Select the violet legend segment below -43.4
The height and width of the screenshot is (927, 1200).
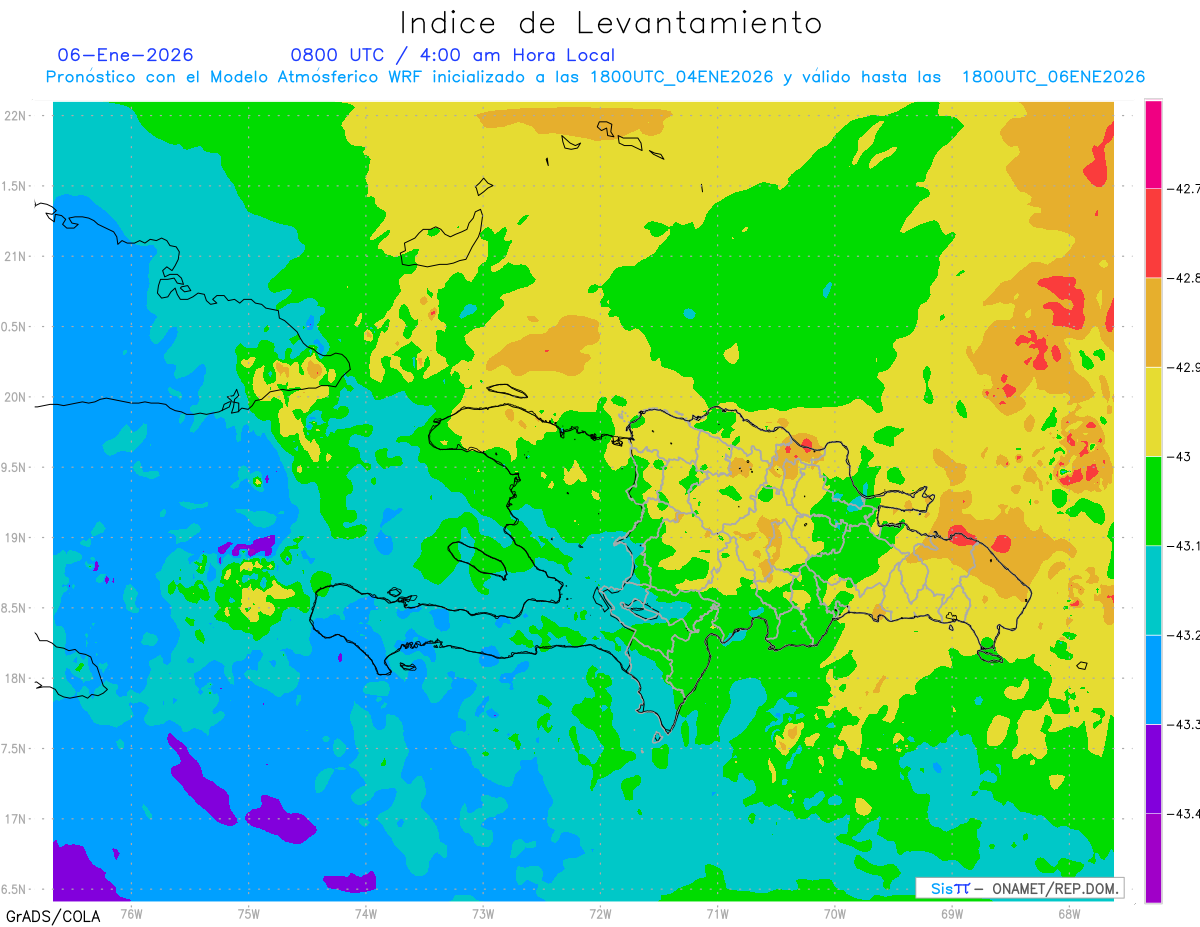coord(1153,857)
